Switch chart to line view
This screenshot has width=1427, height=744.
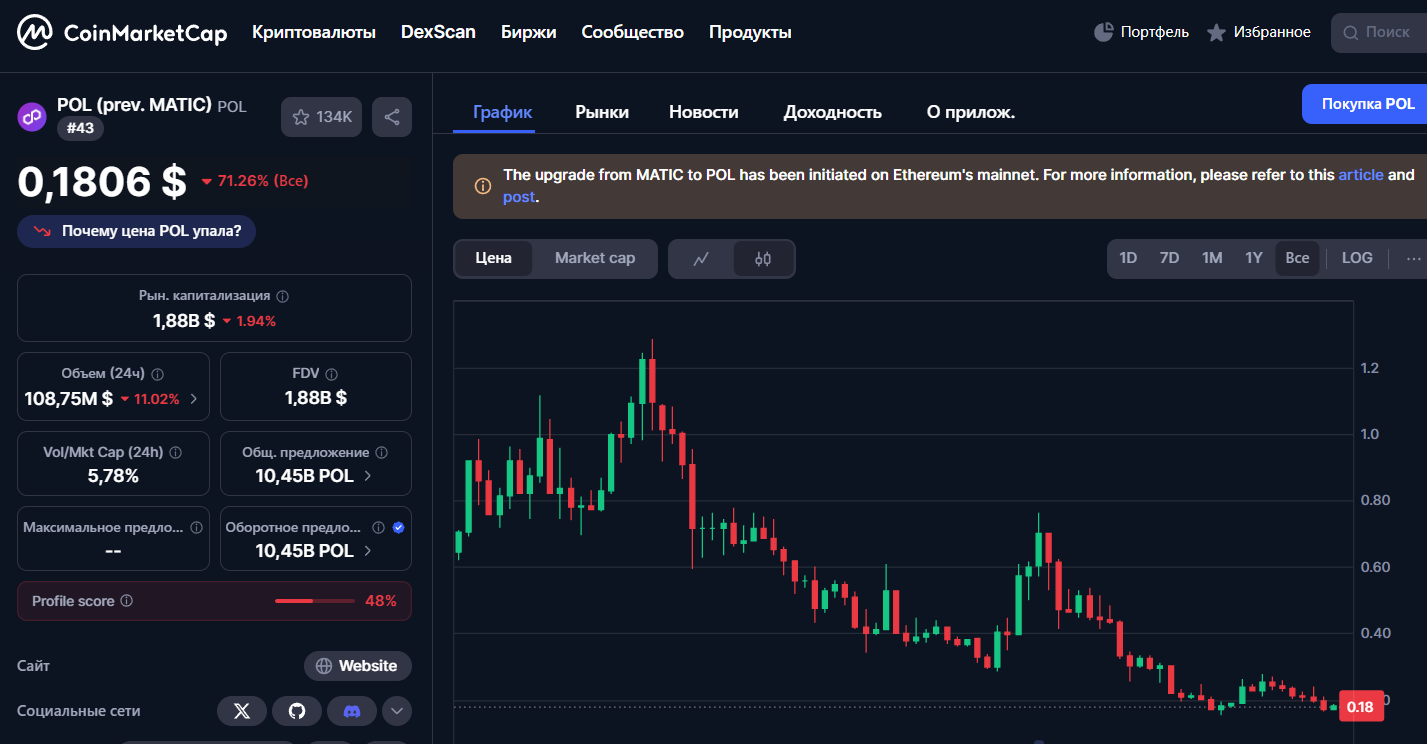coord(701,259)
